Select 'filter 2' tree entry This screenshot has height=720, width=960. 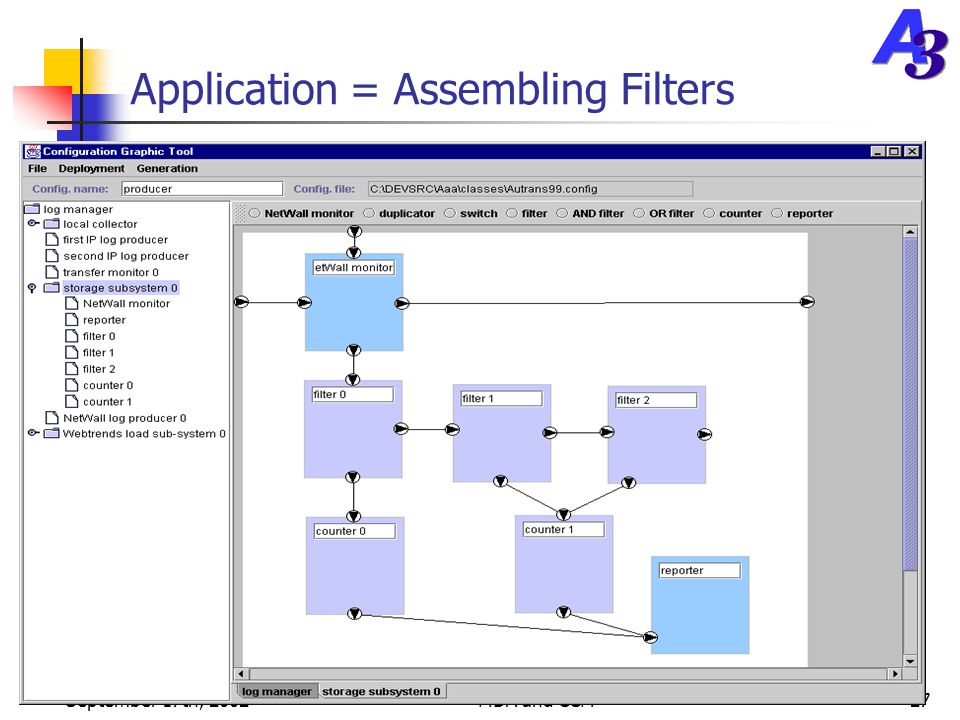(99, 369)
